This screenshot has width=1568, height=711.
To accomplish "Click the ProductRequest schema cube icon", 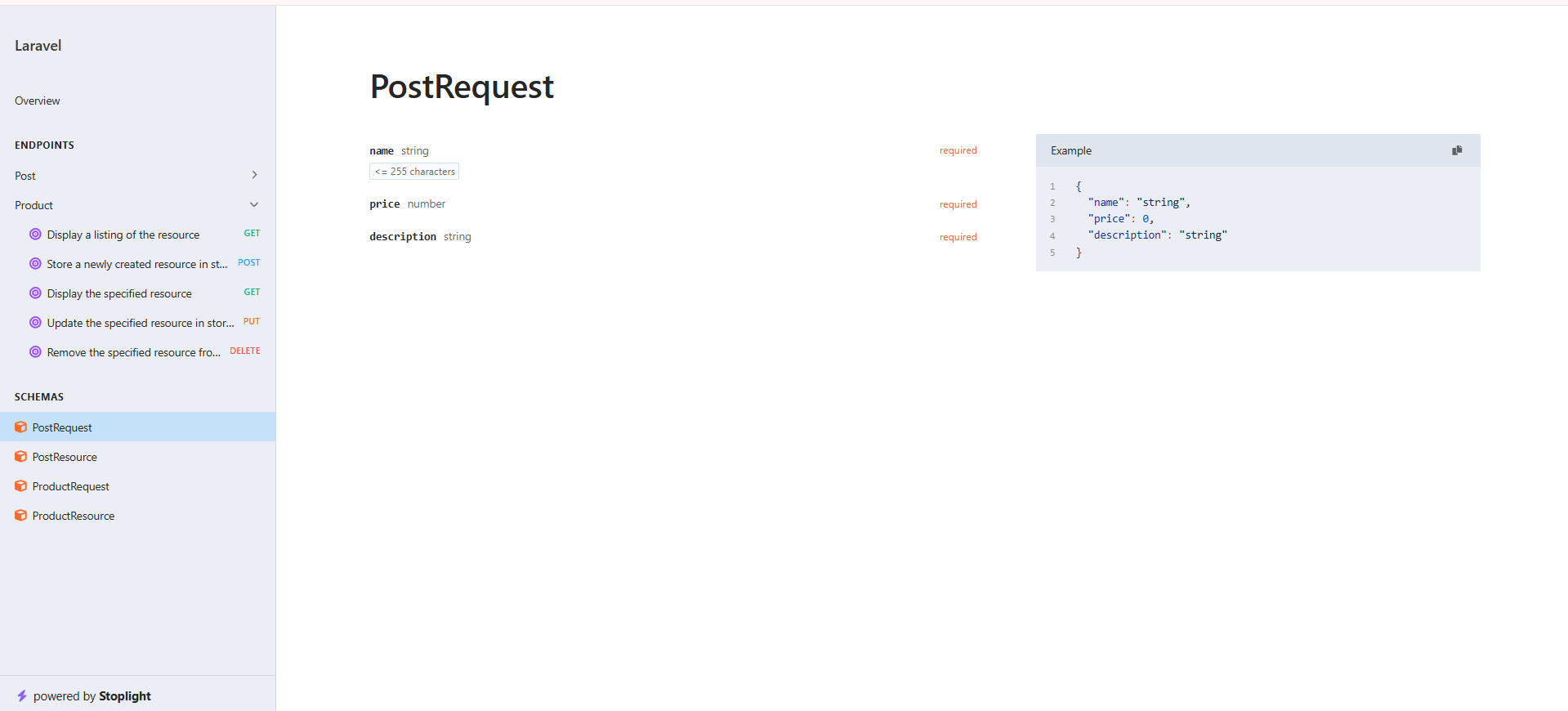I will pyautogui.click(x=21, y=486).
